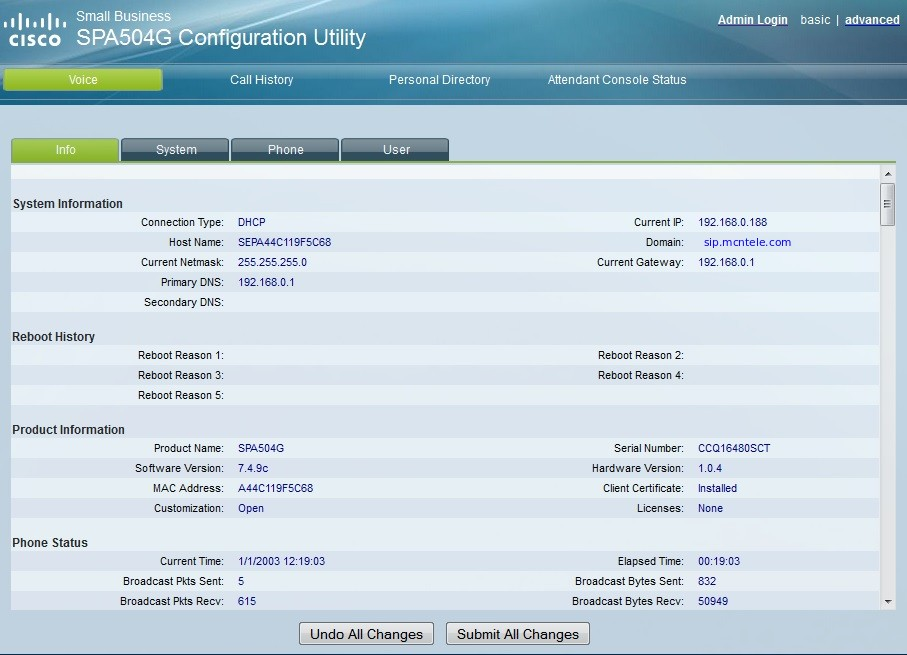Click the Primary DNS value 192.168.0.1
This screenshot has height=655, width=907.
click(x=266, y=282)
